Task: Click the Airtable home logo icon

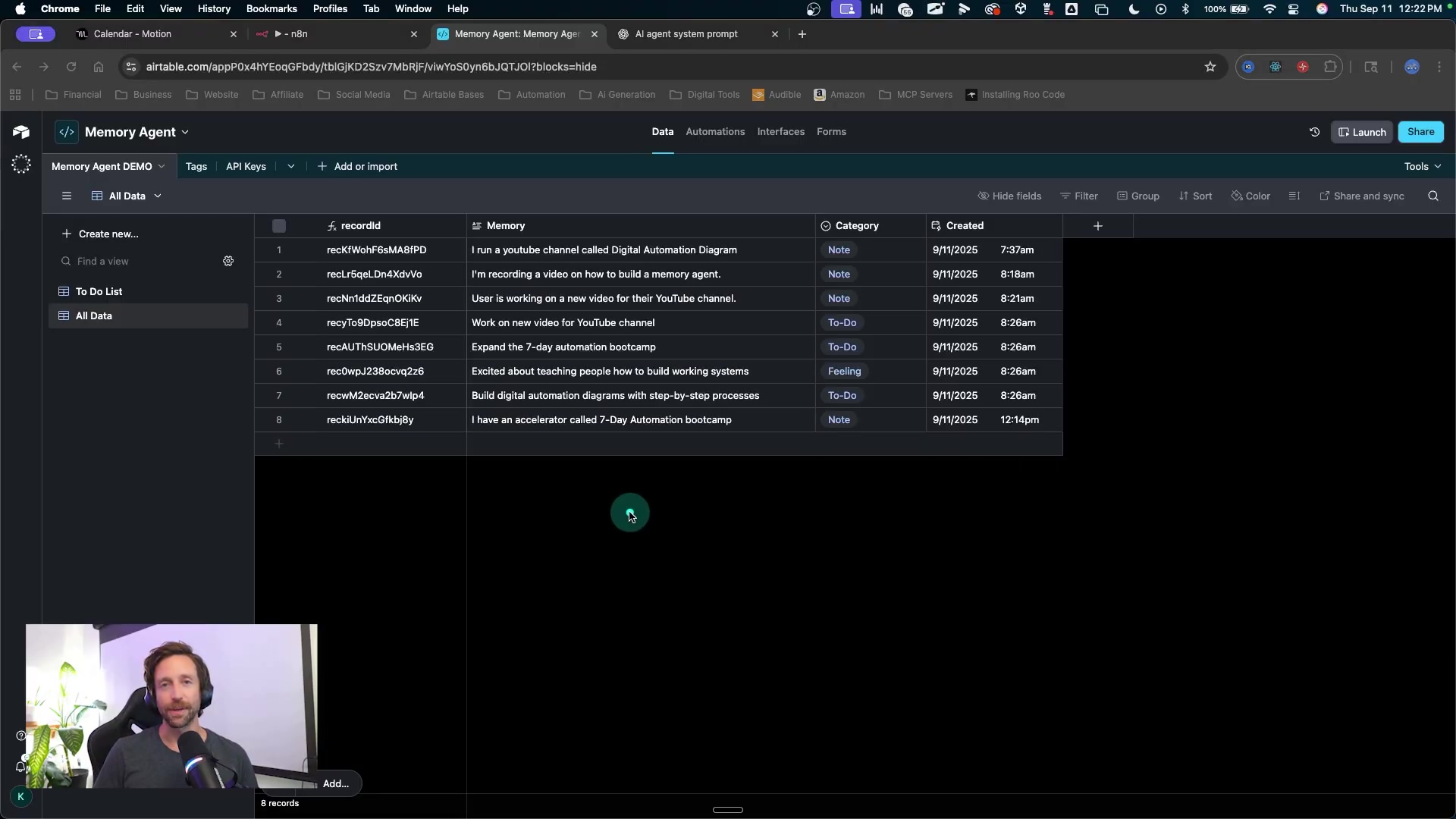Action: click(x=21, y=132)
